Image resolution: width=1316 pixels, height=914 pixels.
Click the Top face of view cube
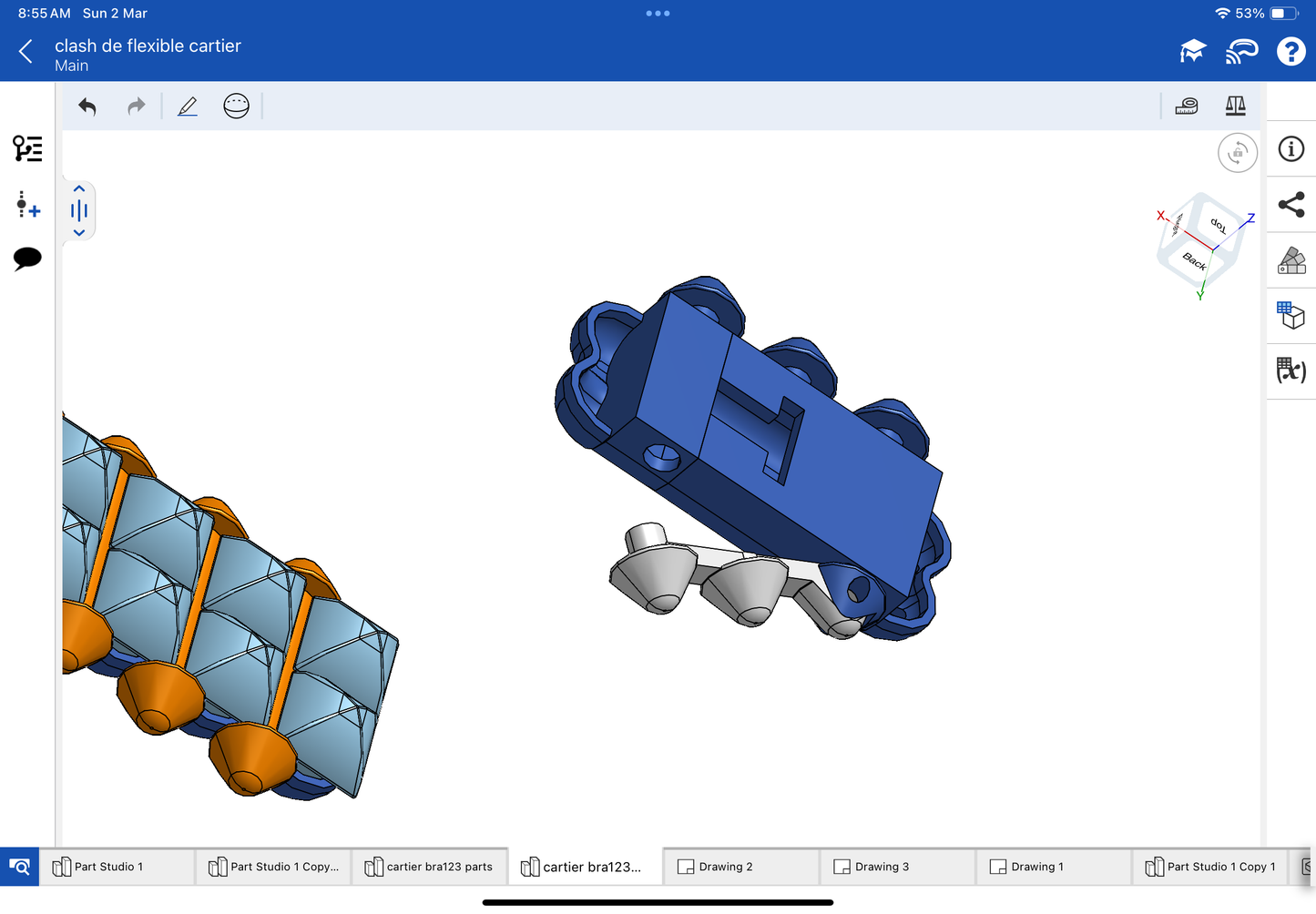[x=1218, y=225]
